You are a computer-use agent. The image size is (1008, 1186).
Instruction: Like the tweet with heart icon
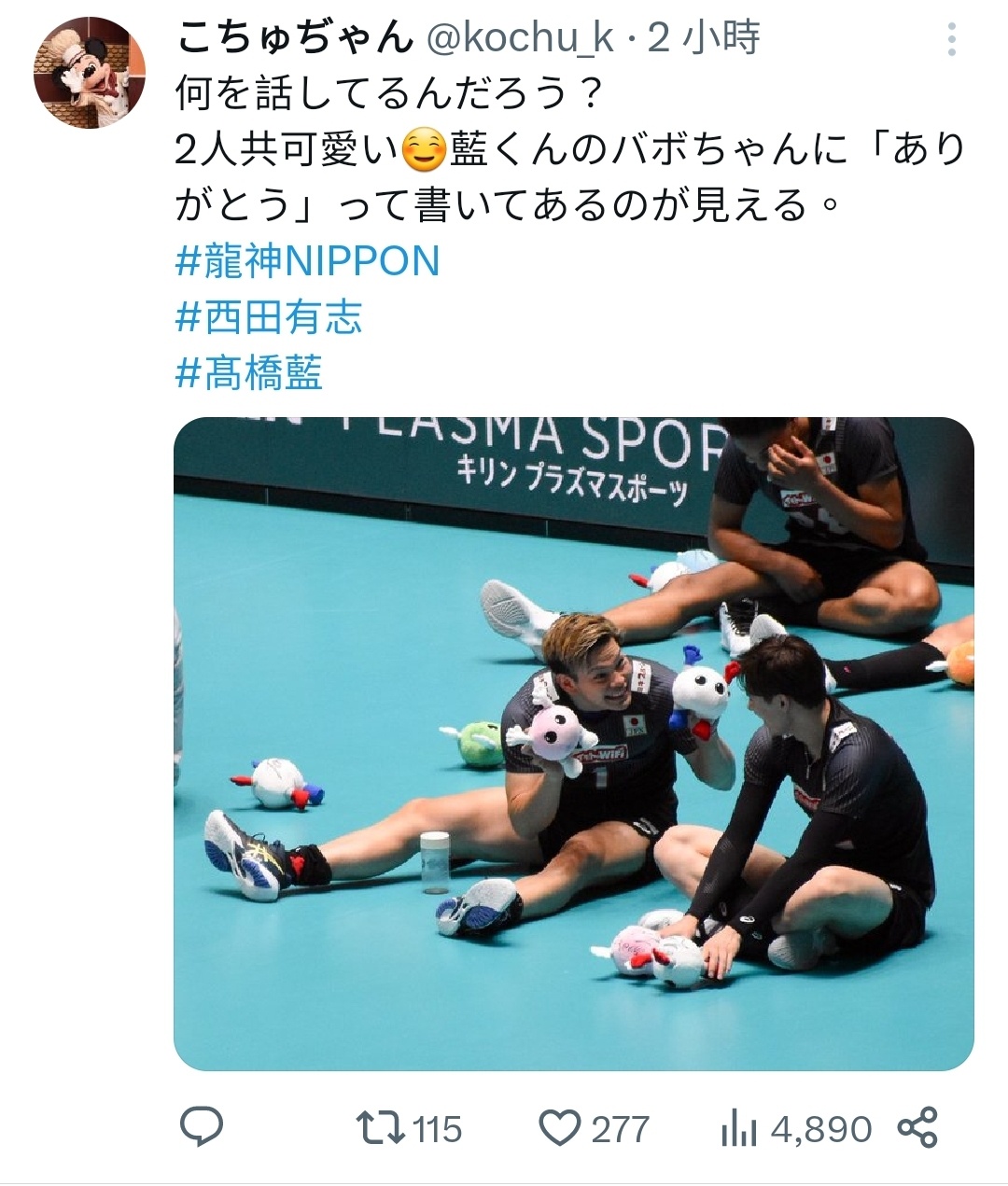click(561, 1128)
